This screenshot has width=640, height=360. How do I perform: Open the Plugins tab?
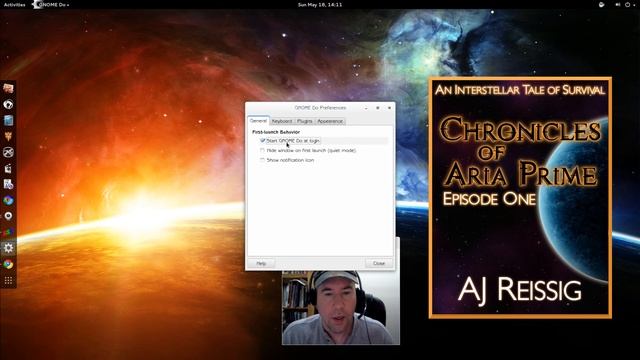pos(304,121)
